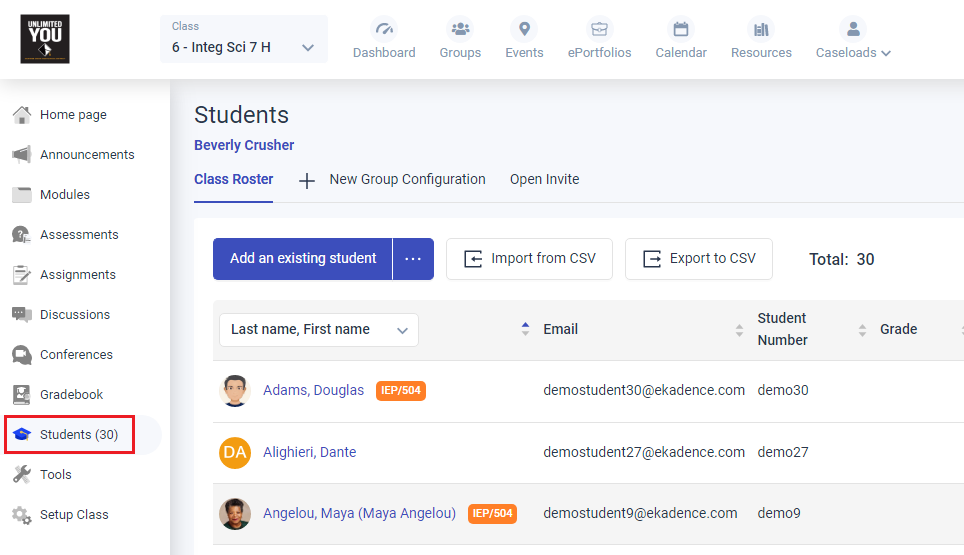Open Setup Class in the sidebar
The width and height of the screenshot is (964, 555).
click(x=74, y=515)
